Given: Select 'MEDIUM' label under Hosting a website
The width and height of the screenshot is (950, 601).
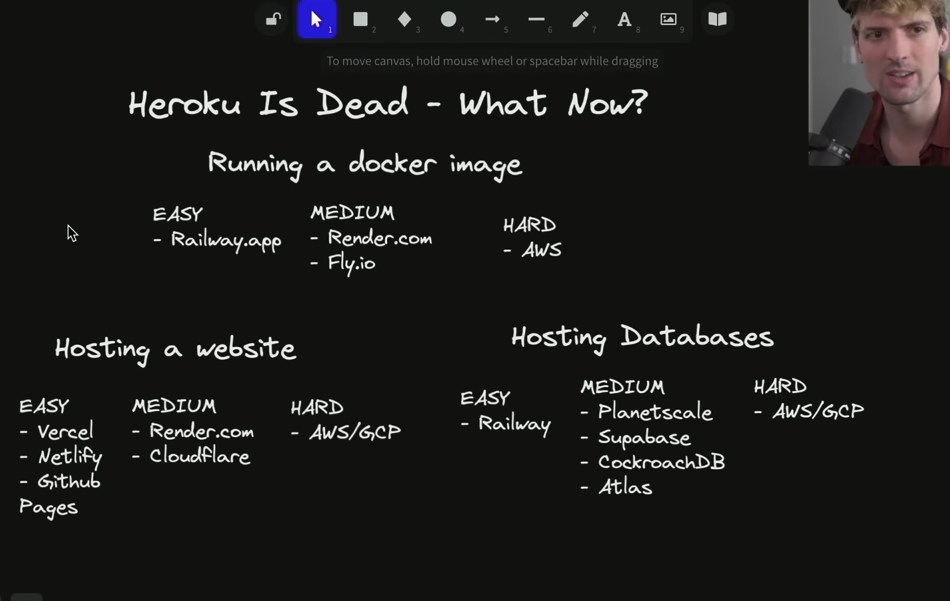Looking at the screenshot, I should click(174, 406).
